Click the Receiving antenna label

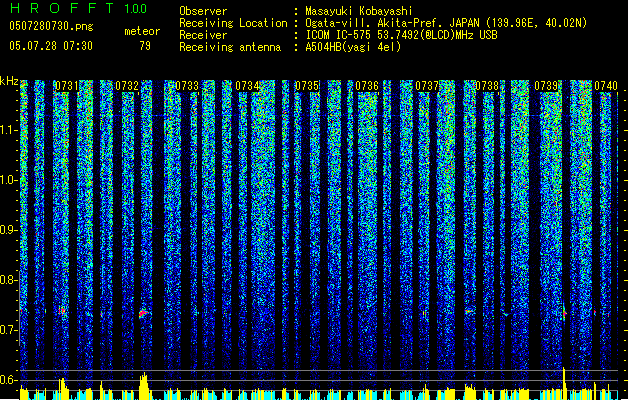click(x=230, y=47)
